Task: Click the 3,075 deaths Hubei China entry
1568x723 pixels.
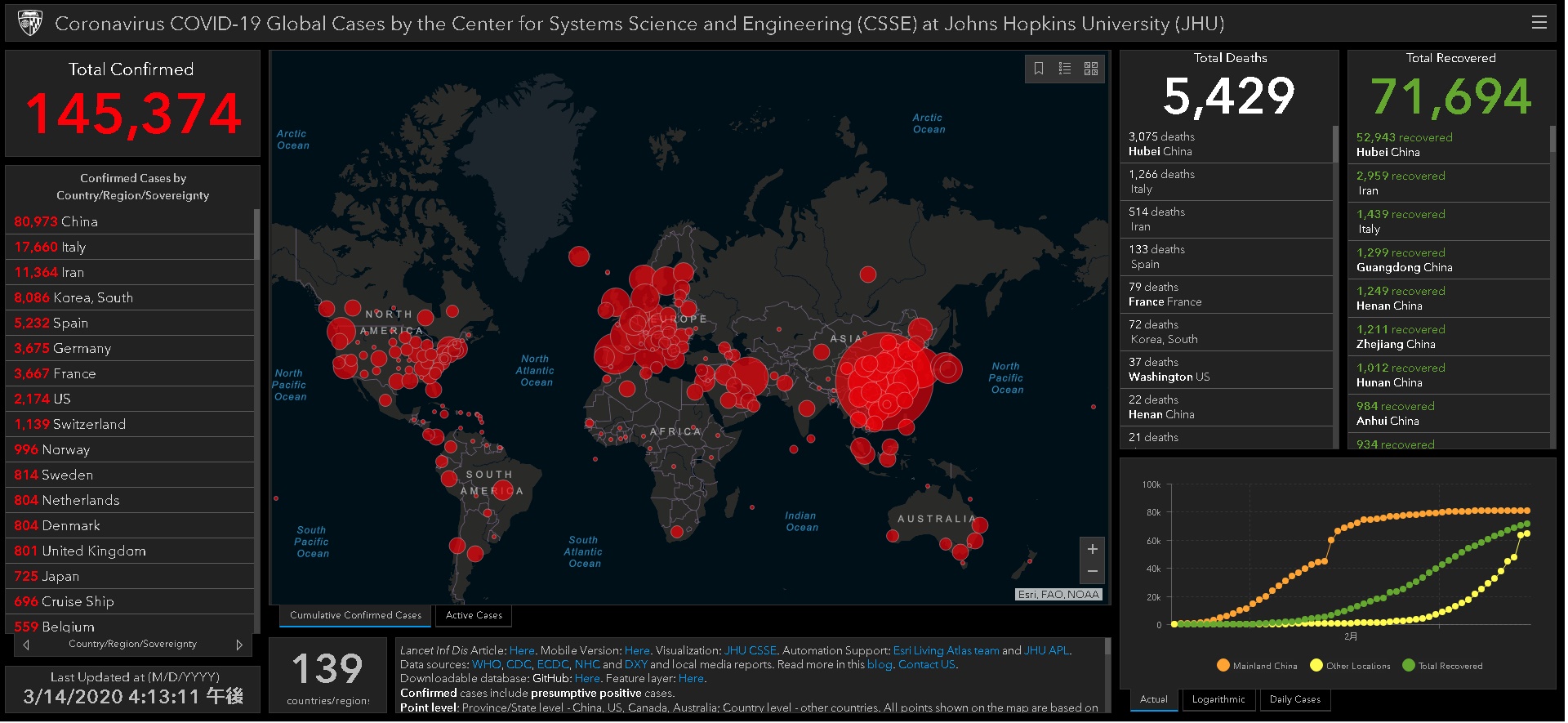Action: pyautogui.click(x=1227, y=144)
